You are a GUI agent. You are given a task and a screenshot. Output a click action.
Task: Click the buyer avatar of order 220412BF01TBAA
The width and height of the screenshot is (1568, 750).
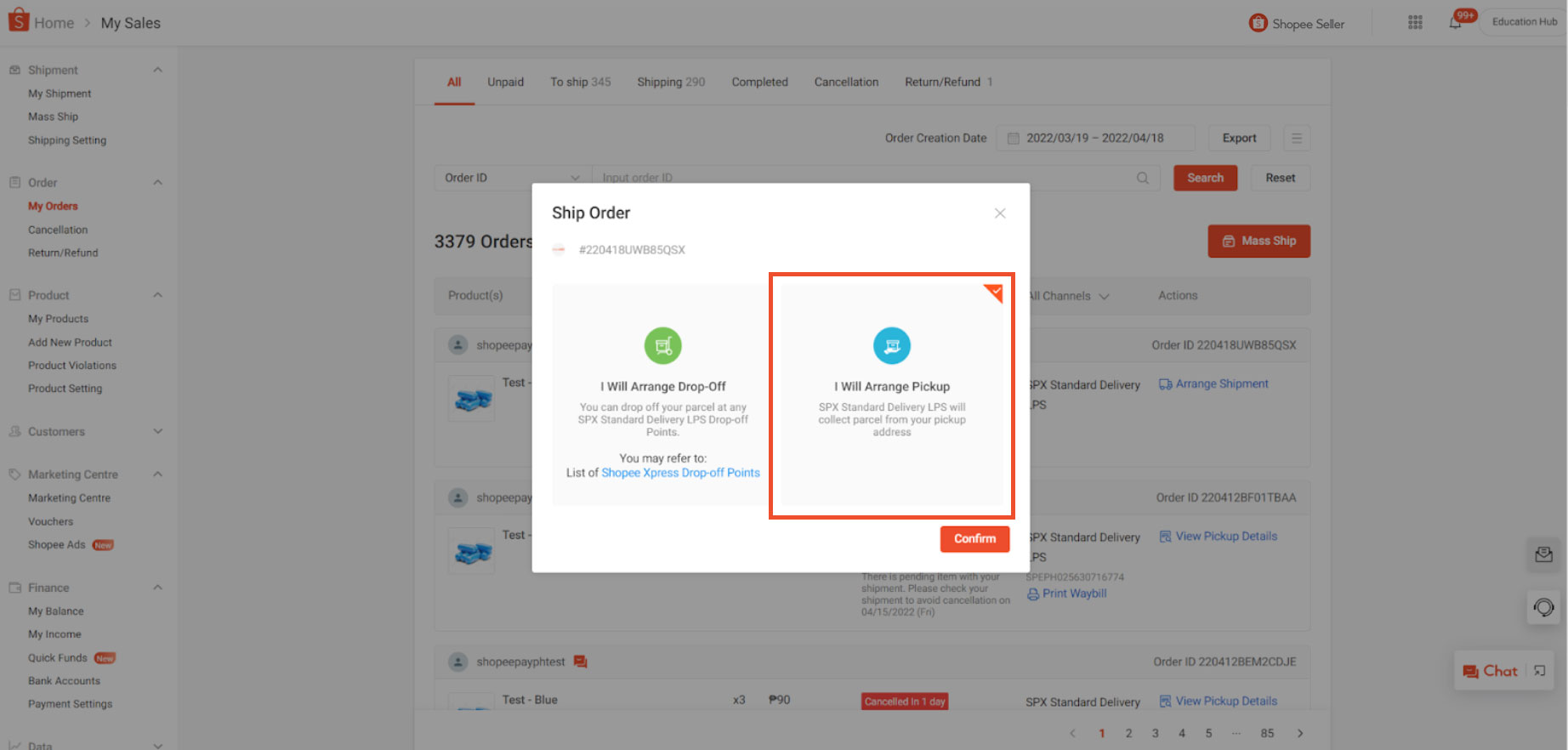pyautogui.click(x=457, y=497)
